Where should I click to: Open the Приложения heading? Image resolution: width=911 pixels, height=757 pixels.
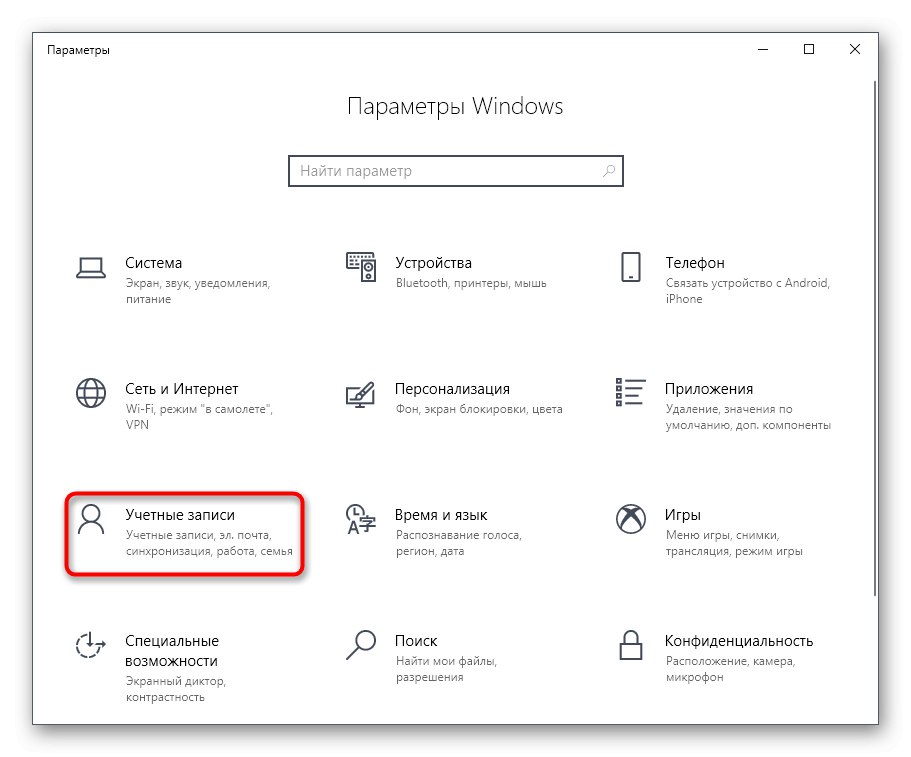[709, 389]
